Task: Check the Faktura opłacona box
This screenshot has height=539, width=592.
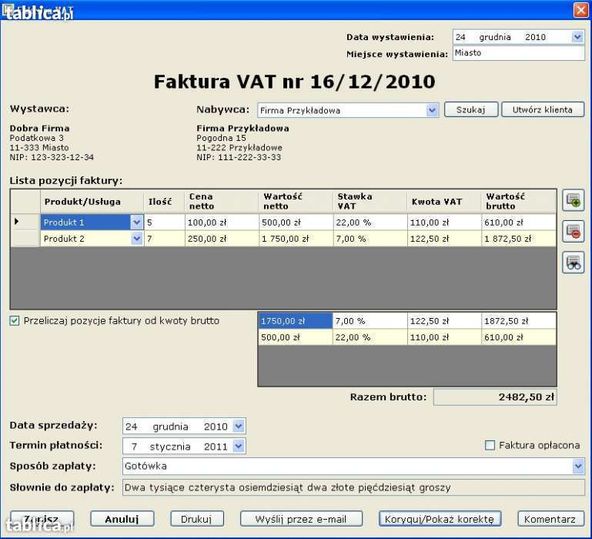Action: 490,445
